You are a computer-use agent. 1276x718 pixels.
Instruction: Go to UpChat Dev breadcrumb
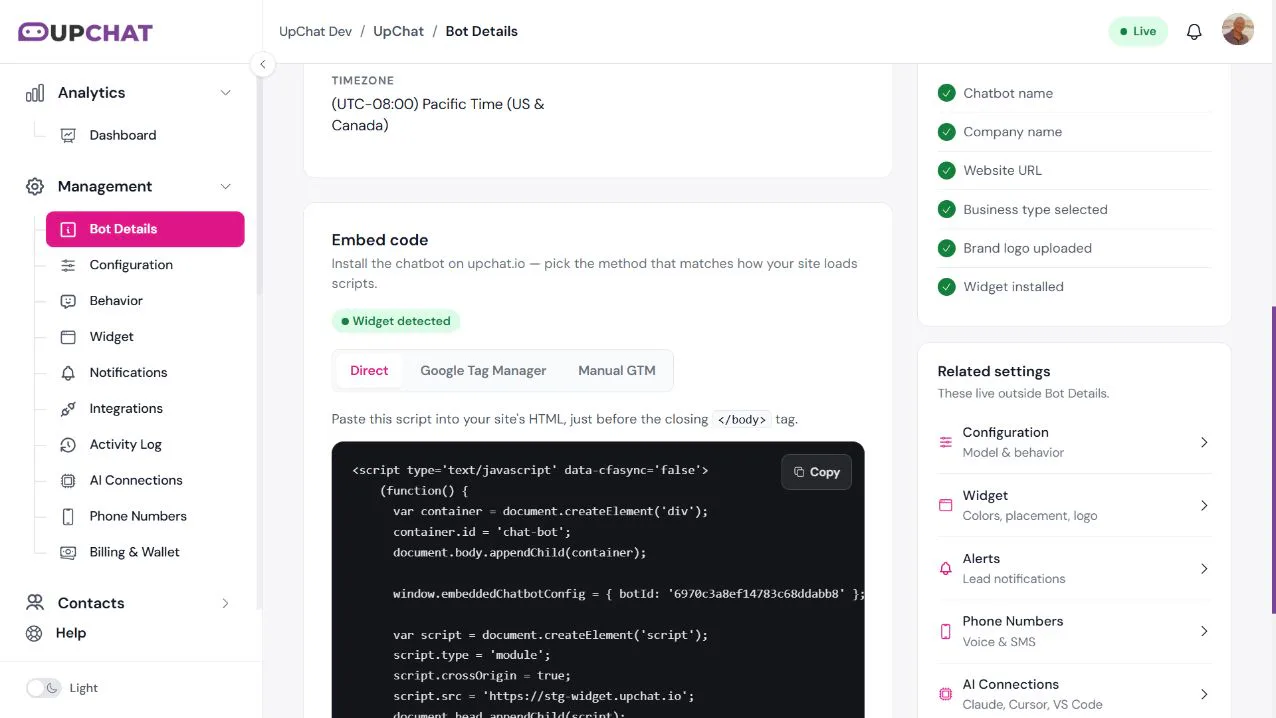coord(315,31)
